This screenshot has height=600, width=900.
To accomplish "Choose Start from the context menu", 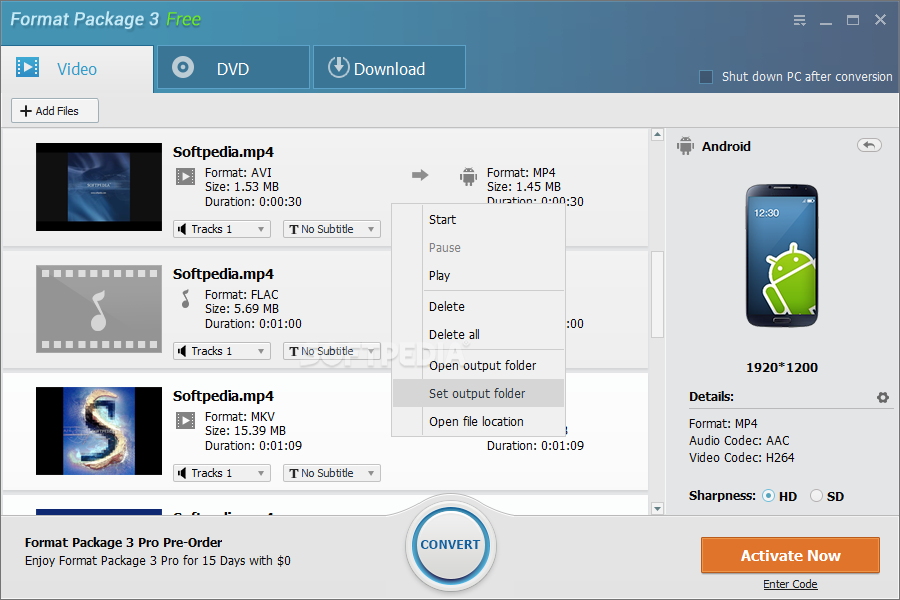I will click(478, 219).
